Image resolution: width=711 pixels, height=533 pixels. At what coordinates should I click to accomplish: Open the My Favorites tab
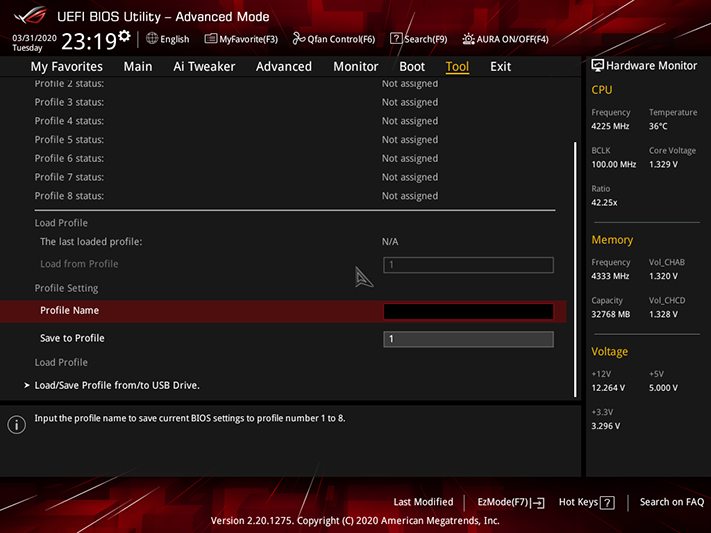pos(67,67)
